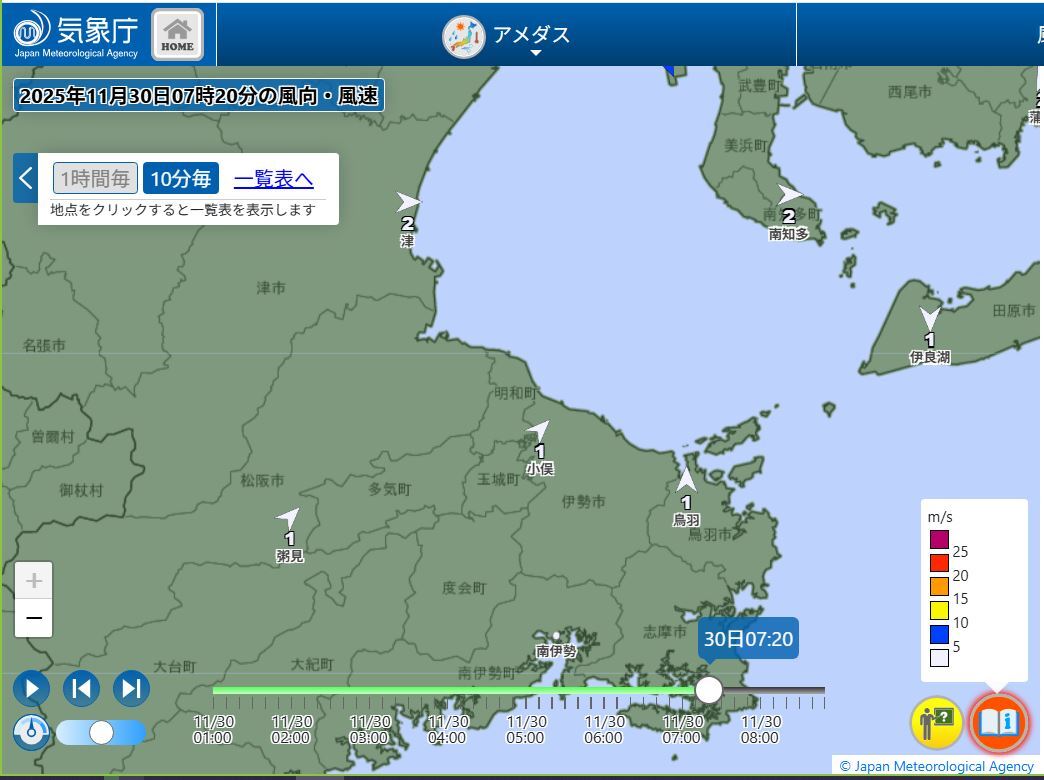This screenshot has height=780, width=1044.
Task: Step back to the previous time frame
Action: coord(81,688)
